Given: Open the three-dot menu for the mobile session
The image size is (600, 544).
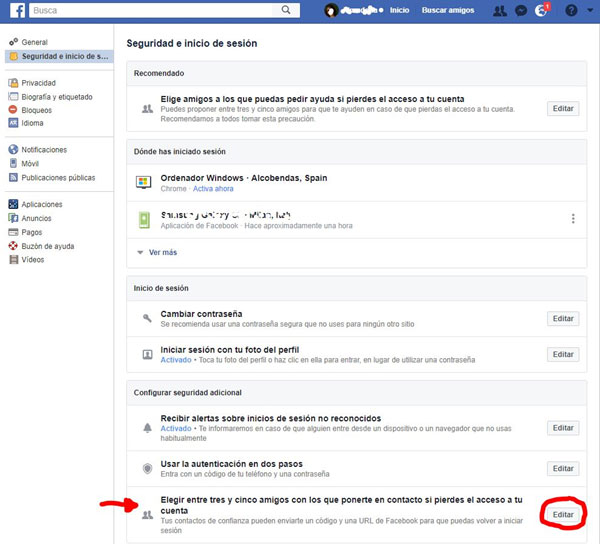Looking at the screenshot, I should 573,219.
